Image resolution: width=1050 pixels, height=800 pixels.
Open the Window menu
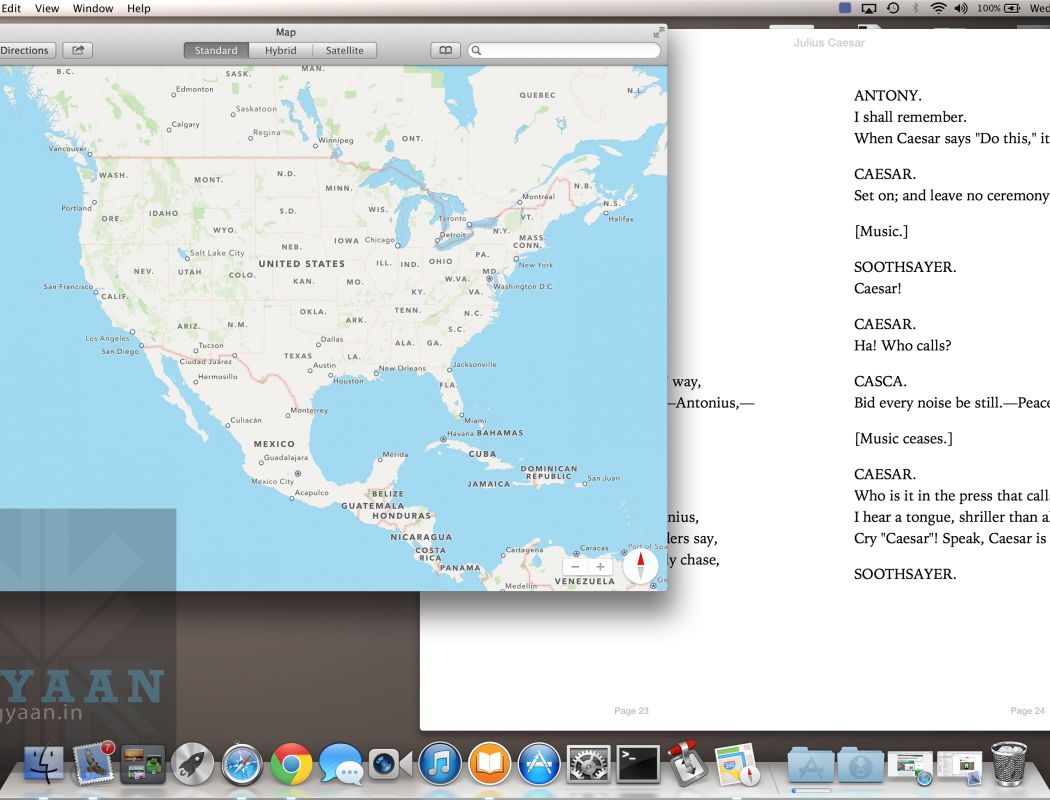point(93,8)
